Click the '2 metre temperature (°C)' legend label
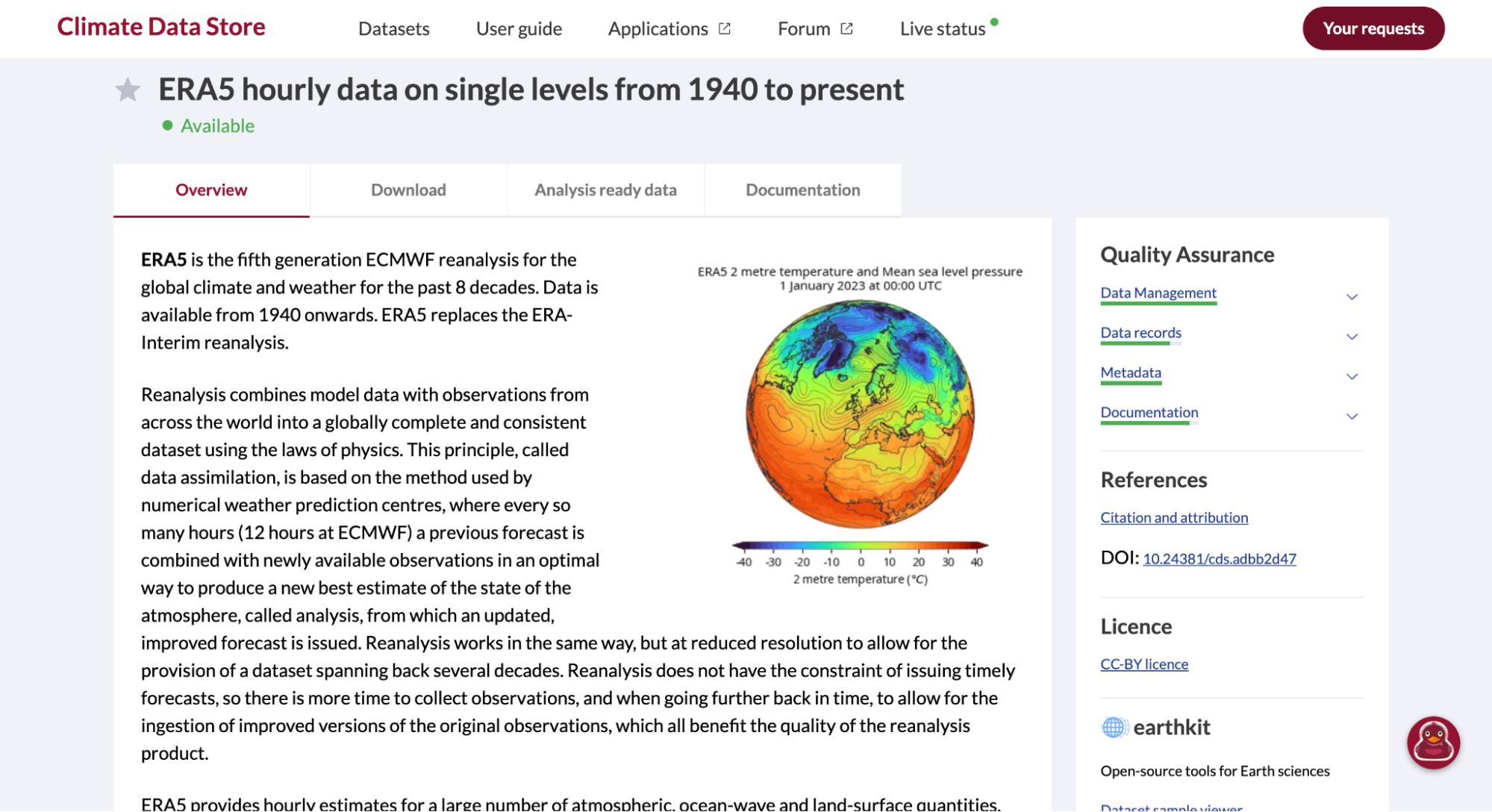Screen dimensions: 1492x812 (860, 579)
